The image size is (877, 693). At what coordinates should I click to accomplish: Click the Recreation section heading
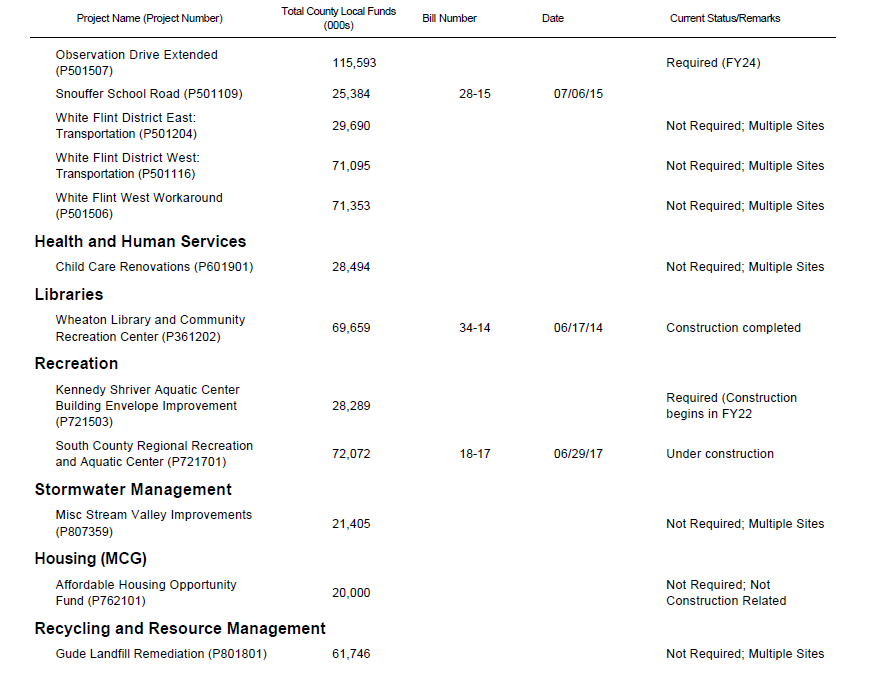(76, 363)
